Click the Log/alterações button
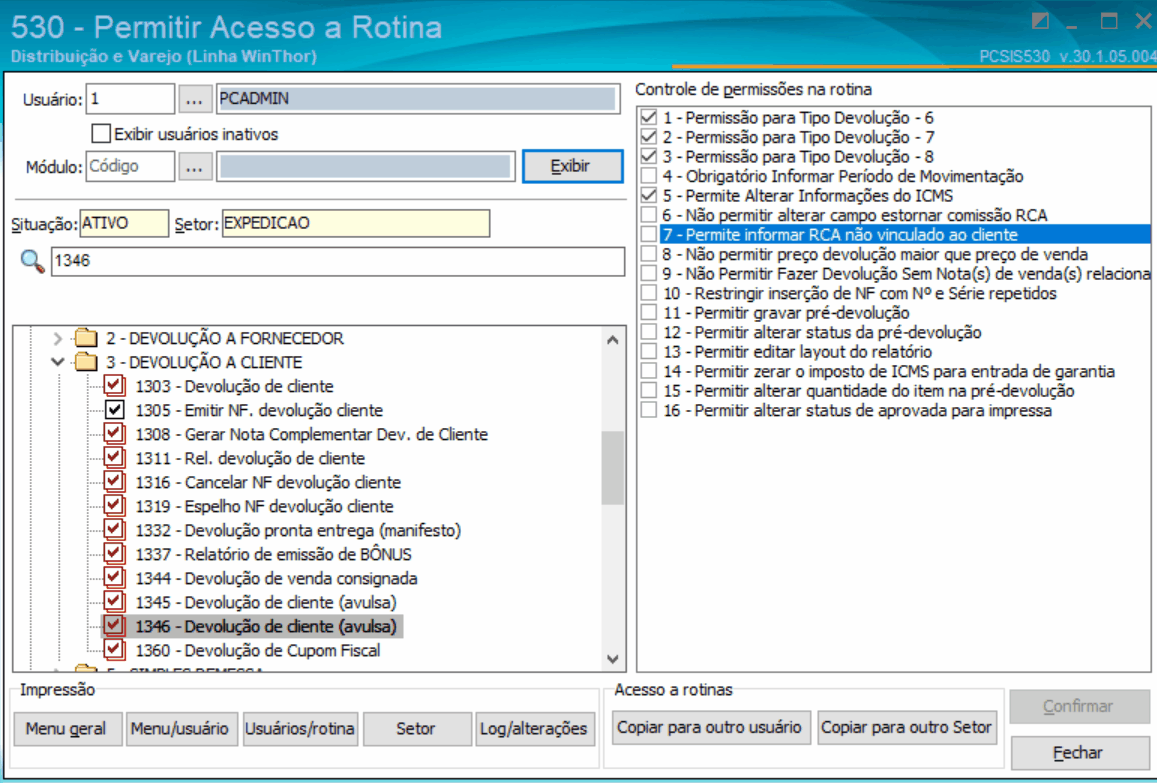1157x783 pixels. click(x=534, y=728)
